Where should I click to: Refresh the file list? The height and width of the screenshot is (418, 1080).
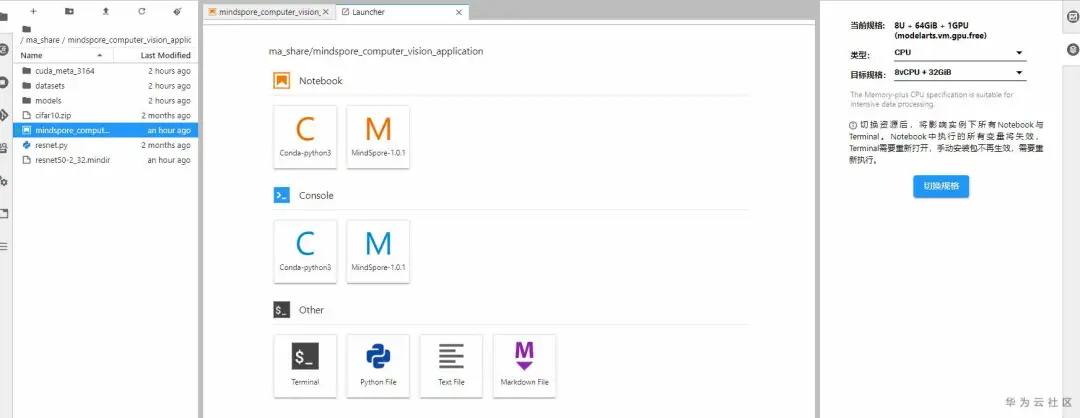point(141,11)
